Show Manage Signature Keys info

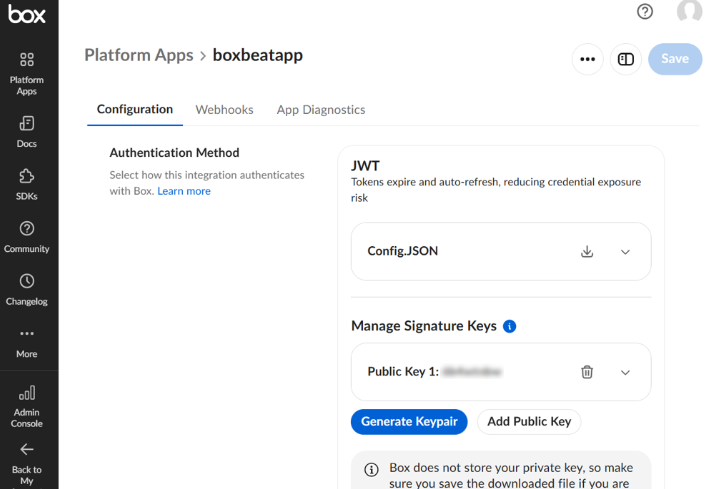(510, 326)
